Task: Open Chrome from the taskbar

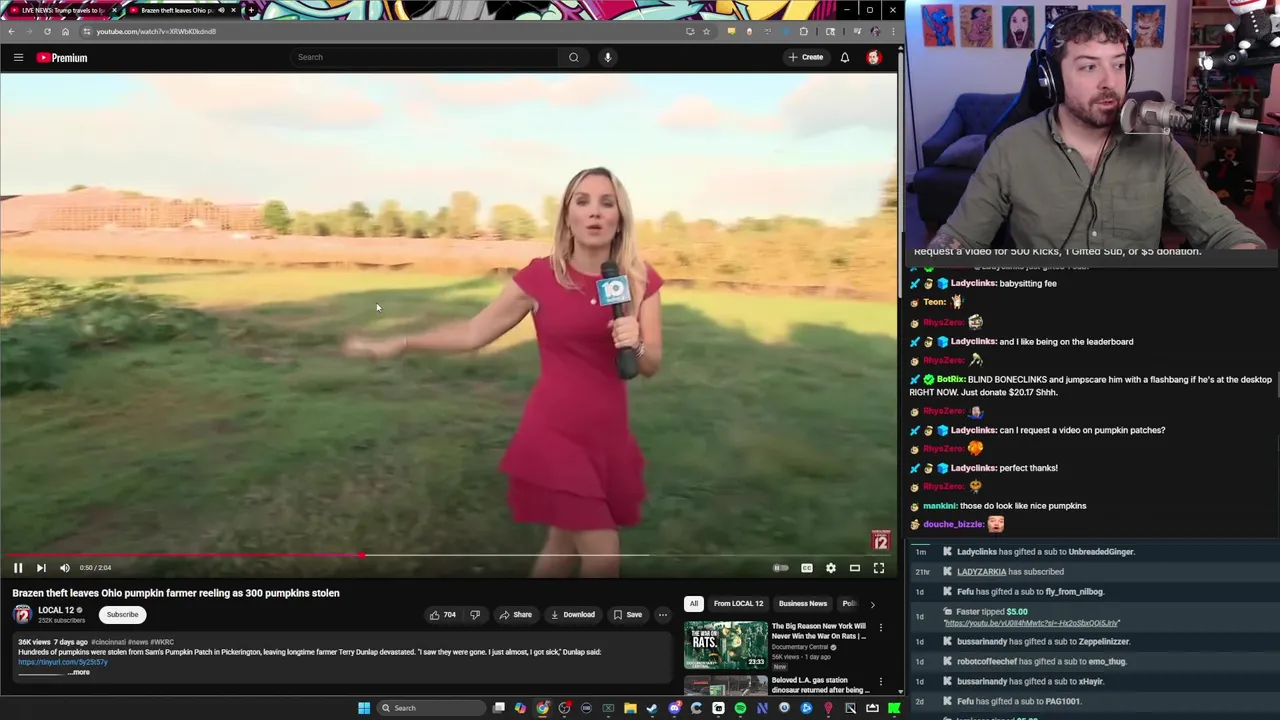Action: 542,708
